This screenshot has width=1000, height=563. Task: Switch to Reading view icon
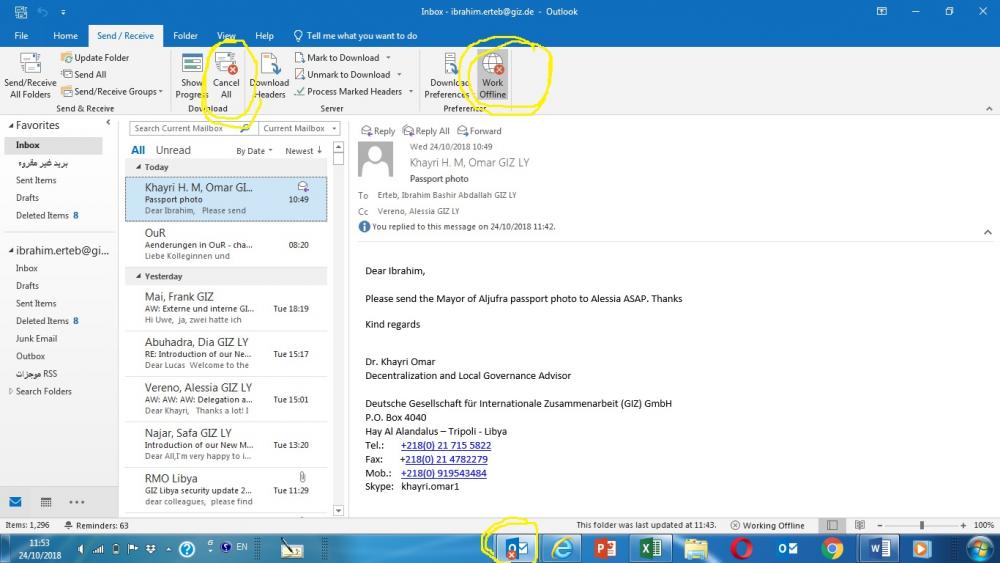(860, 525)
